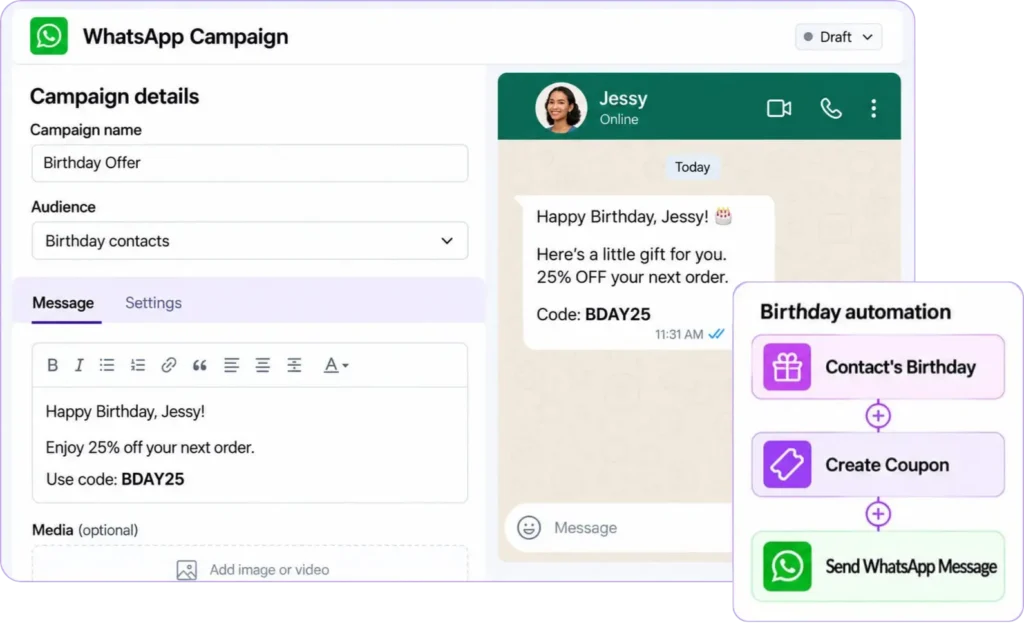Click the 'Birthday automation' heading
Screen dimensions: 1024x637
855,312
